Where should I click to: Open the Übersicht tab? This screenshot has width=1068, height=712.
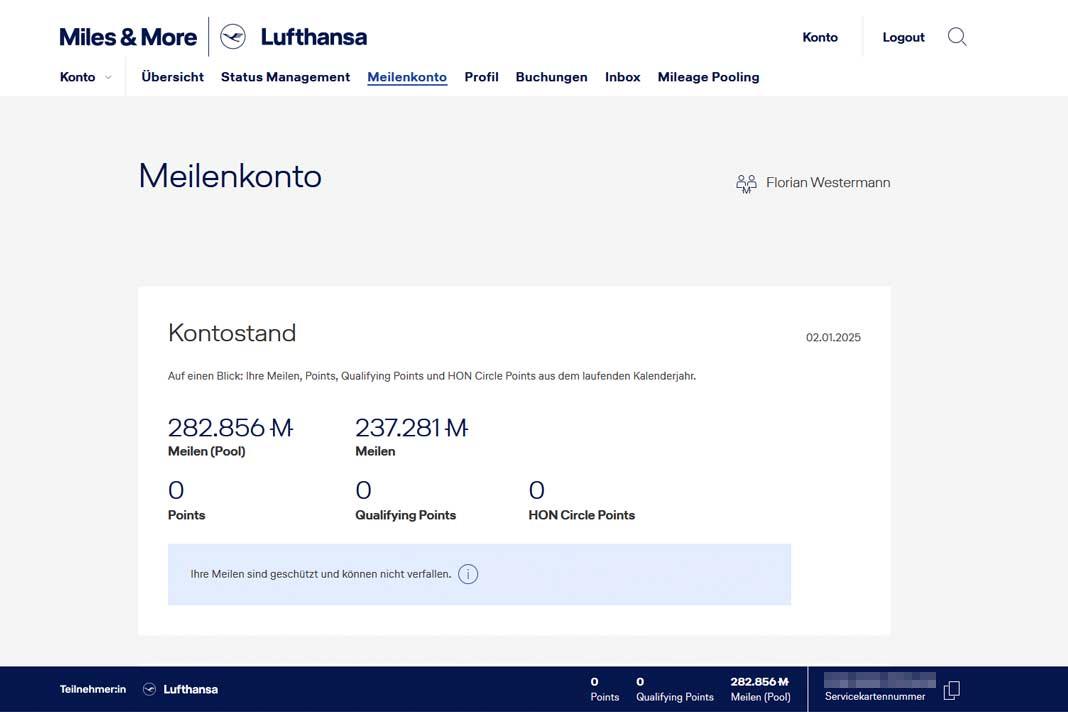point(172,77)
